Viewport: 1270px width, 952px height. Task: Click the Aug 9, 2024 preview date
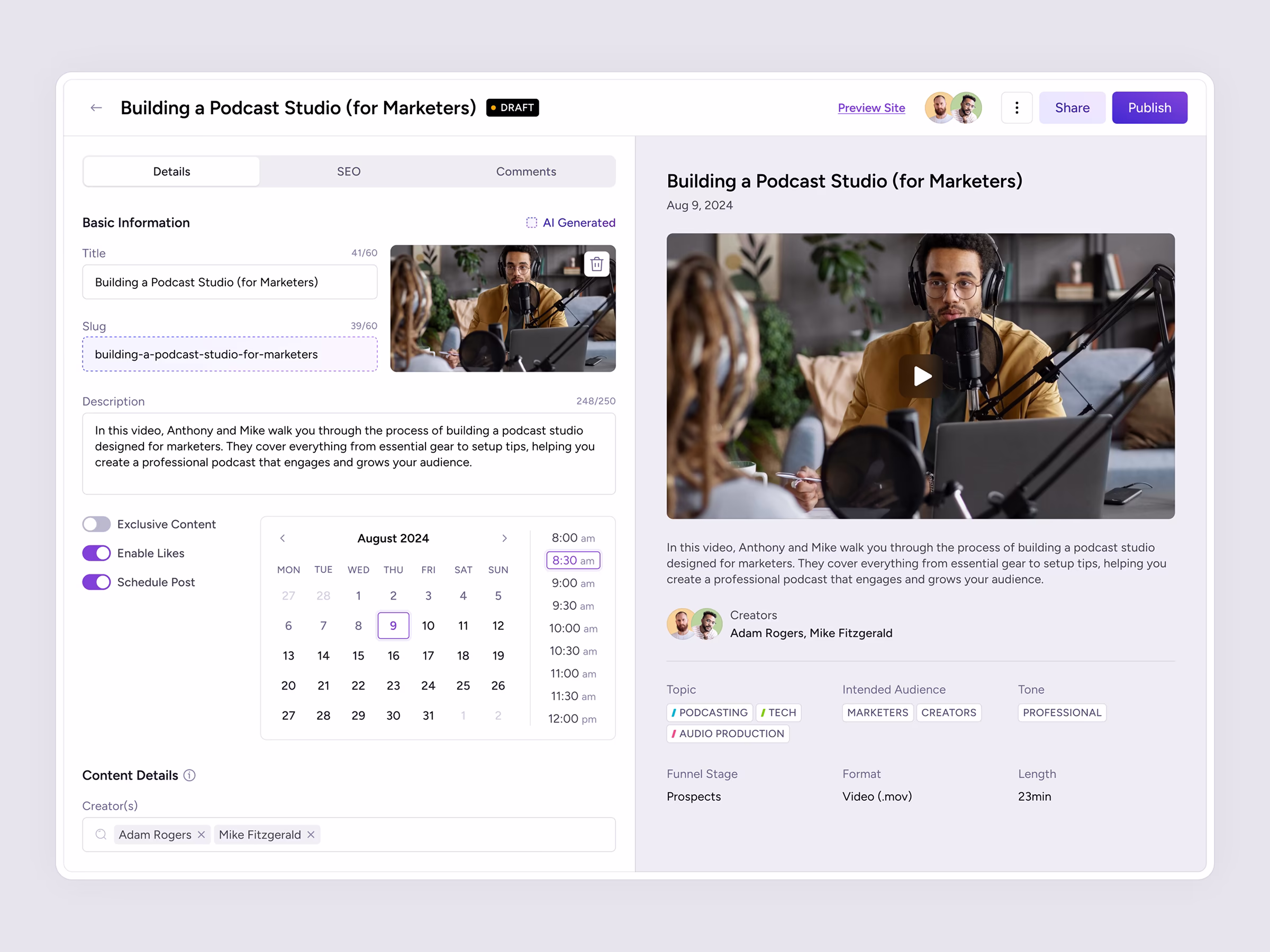coord(700,205)
